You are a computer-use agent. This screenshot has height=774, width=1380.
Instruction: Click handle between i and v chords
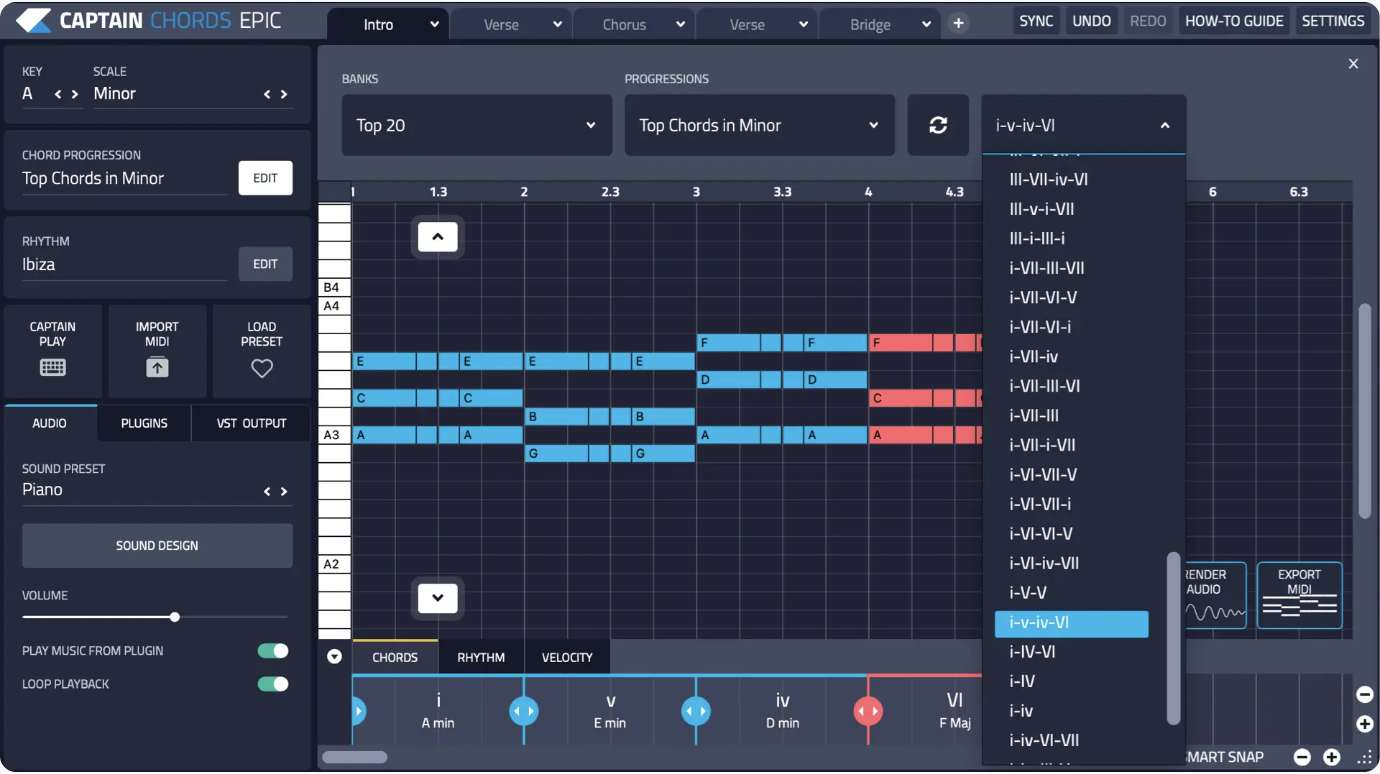524,711
